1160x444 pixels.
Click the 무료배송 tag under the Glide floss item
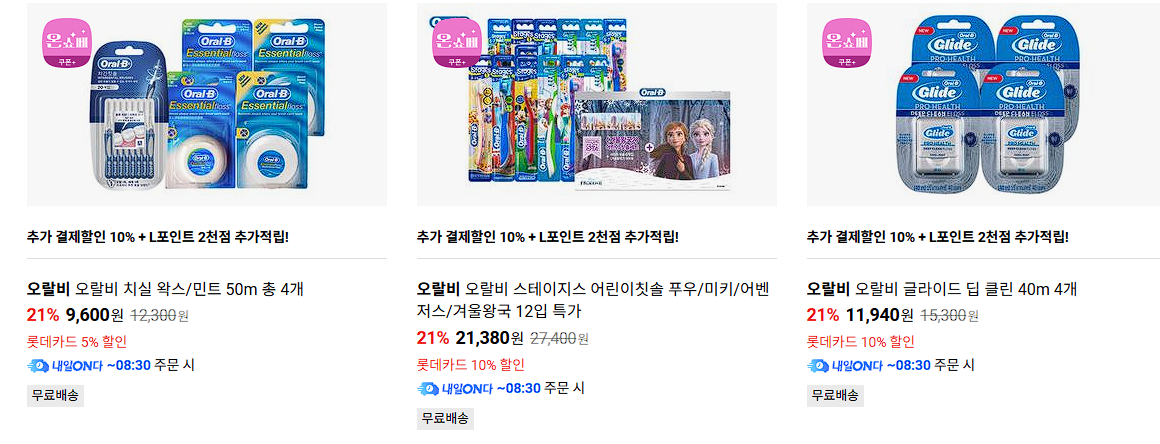(x=835, y=395)
